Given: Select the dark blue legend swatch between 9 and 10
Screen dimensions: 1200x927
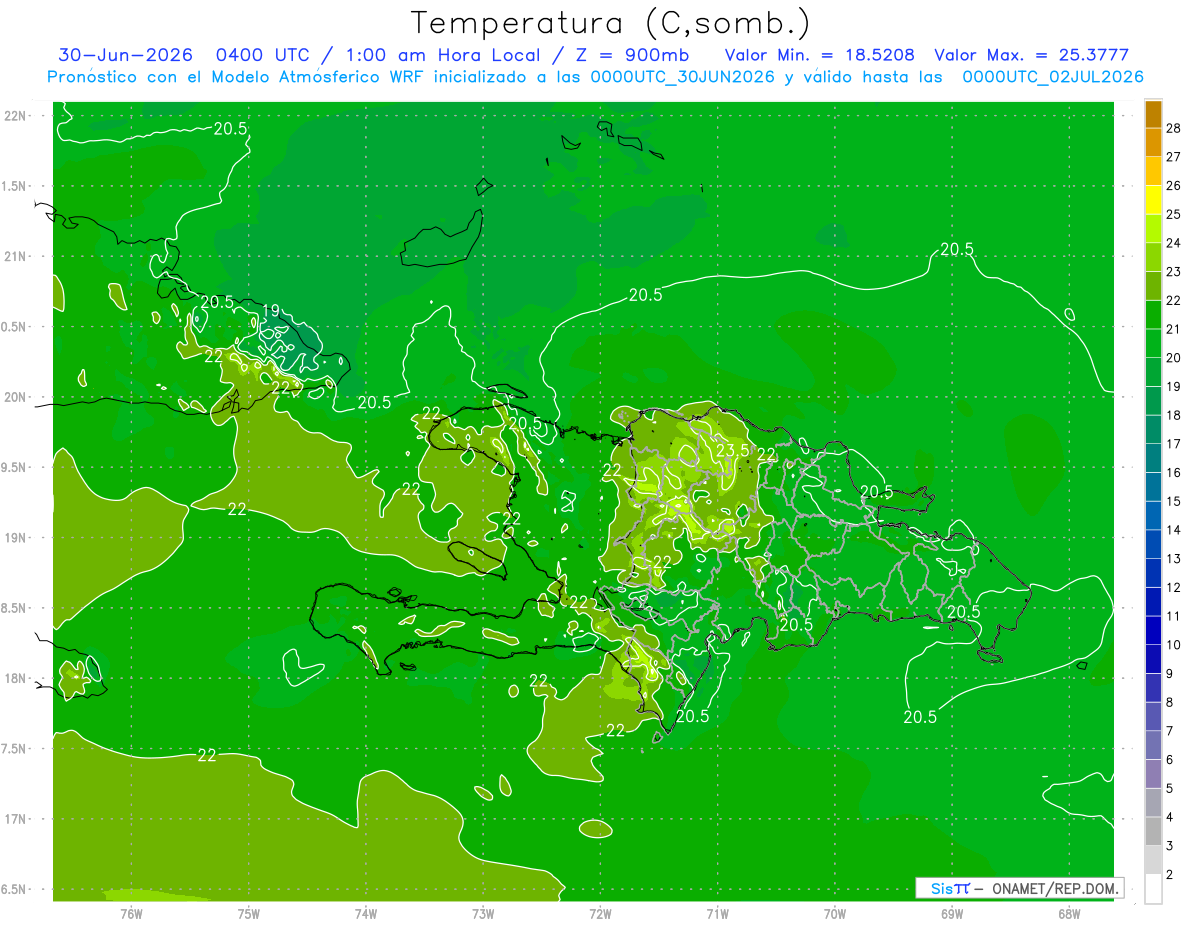Looking at the screenshot, I should (x=1153, y=659).
